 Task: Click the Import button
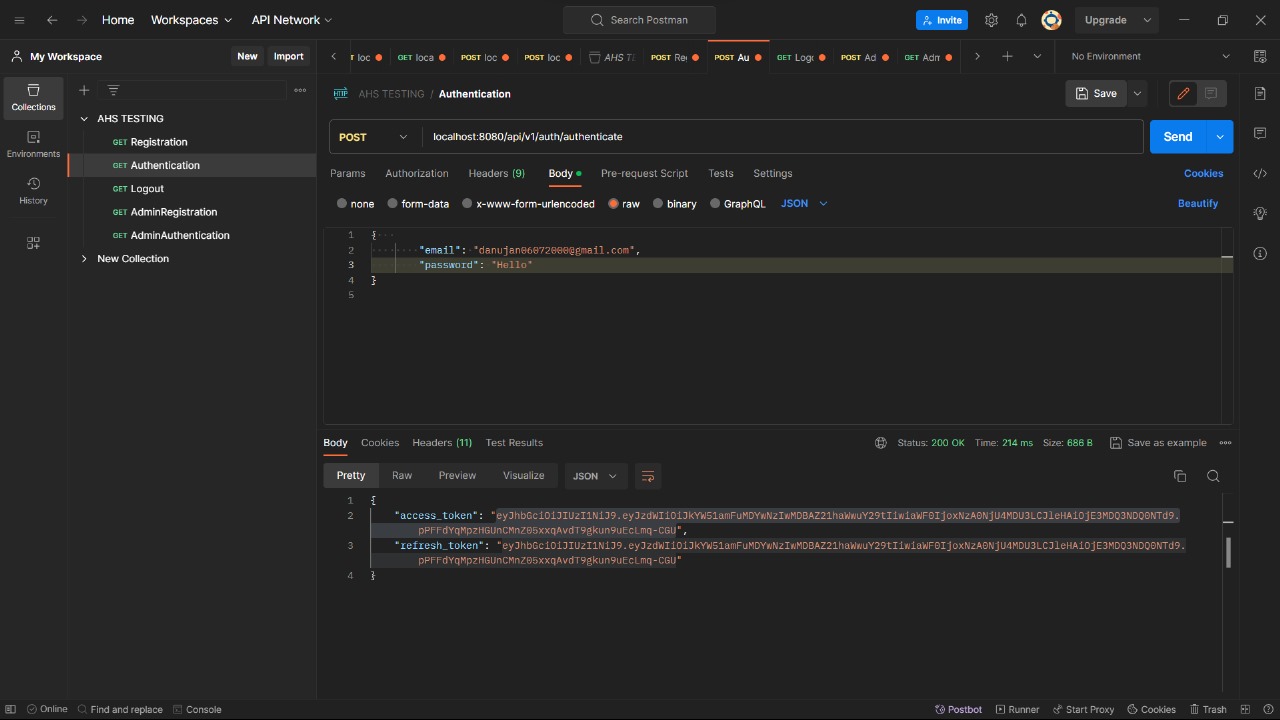tap(289, 57)
